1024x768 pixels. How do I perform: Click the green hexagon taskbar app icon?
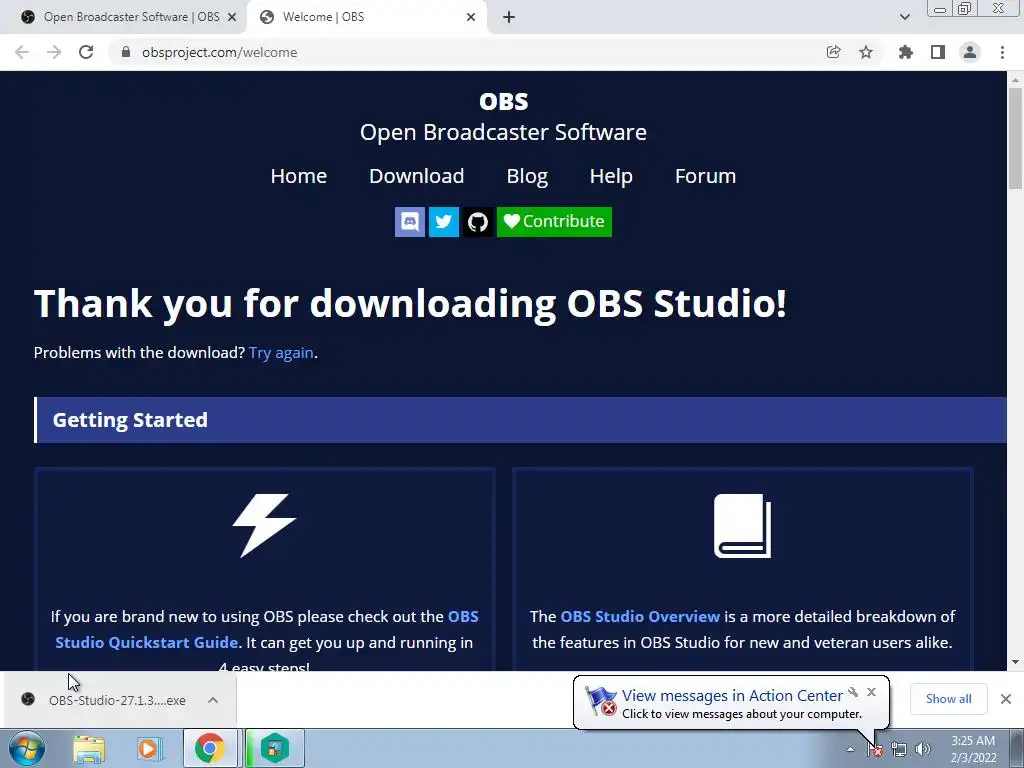(x=274, y=748)
